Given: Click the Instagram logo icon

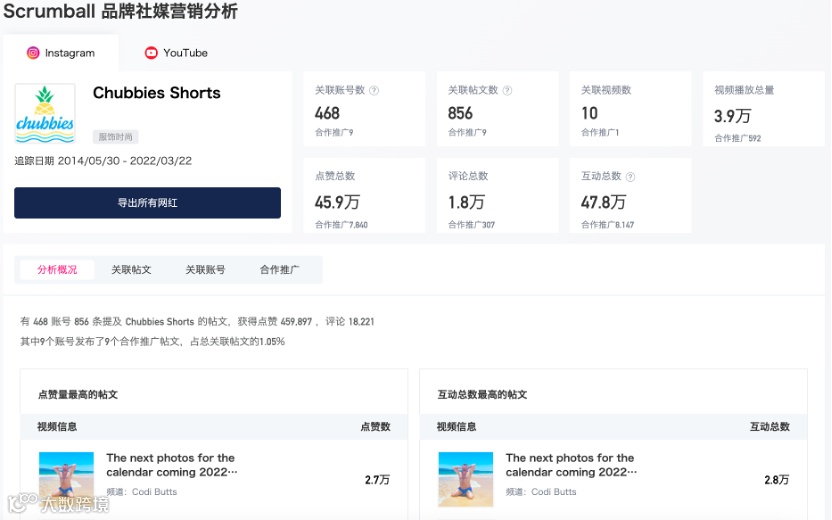Looking at the screenshot, I should pos(33,53).
